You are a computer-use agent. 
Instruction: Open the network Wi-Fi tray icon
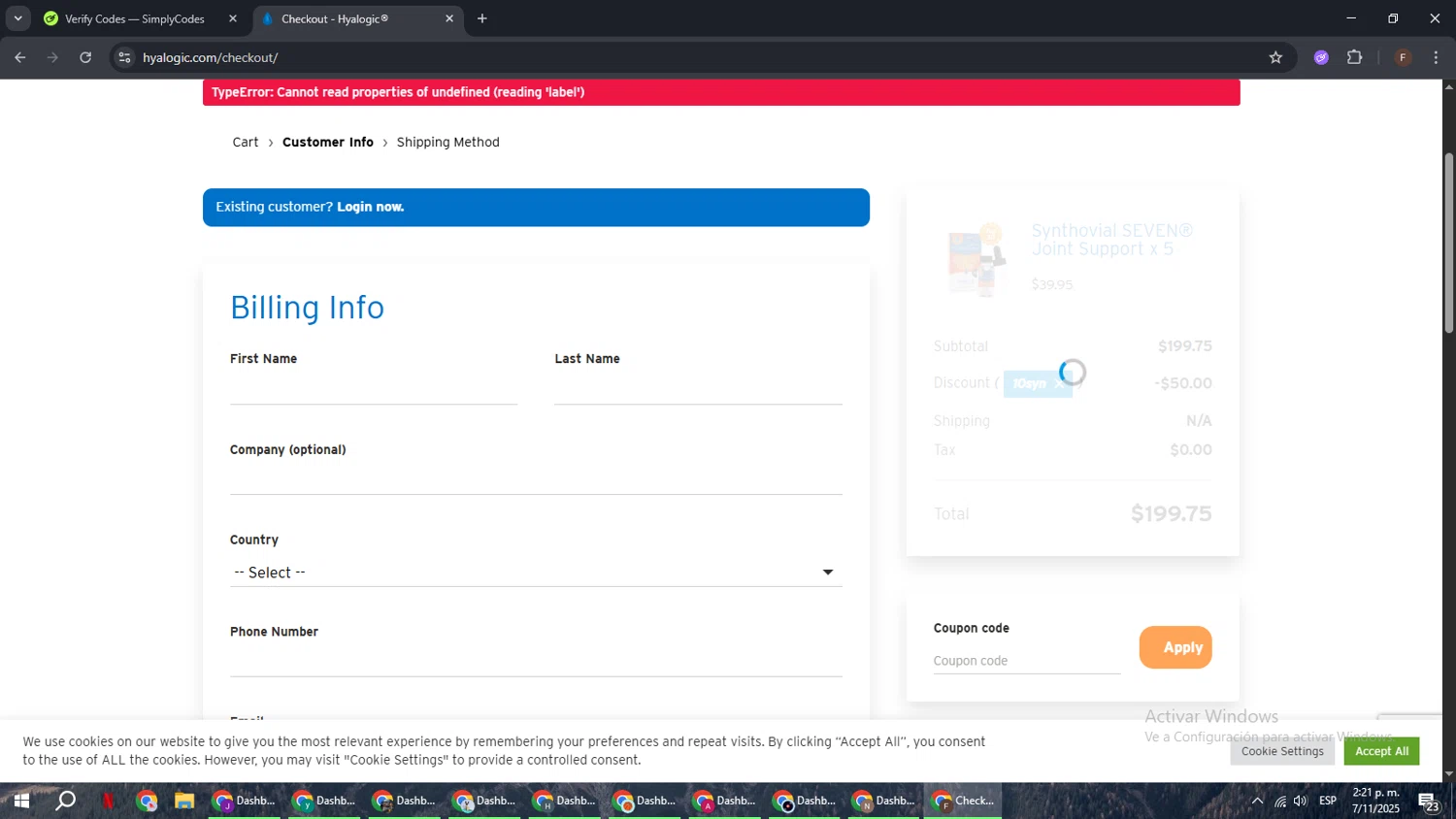point(1280,801)
